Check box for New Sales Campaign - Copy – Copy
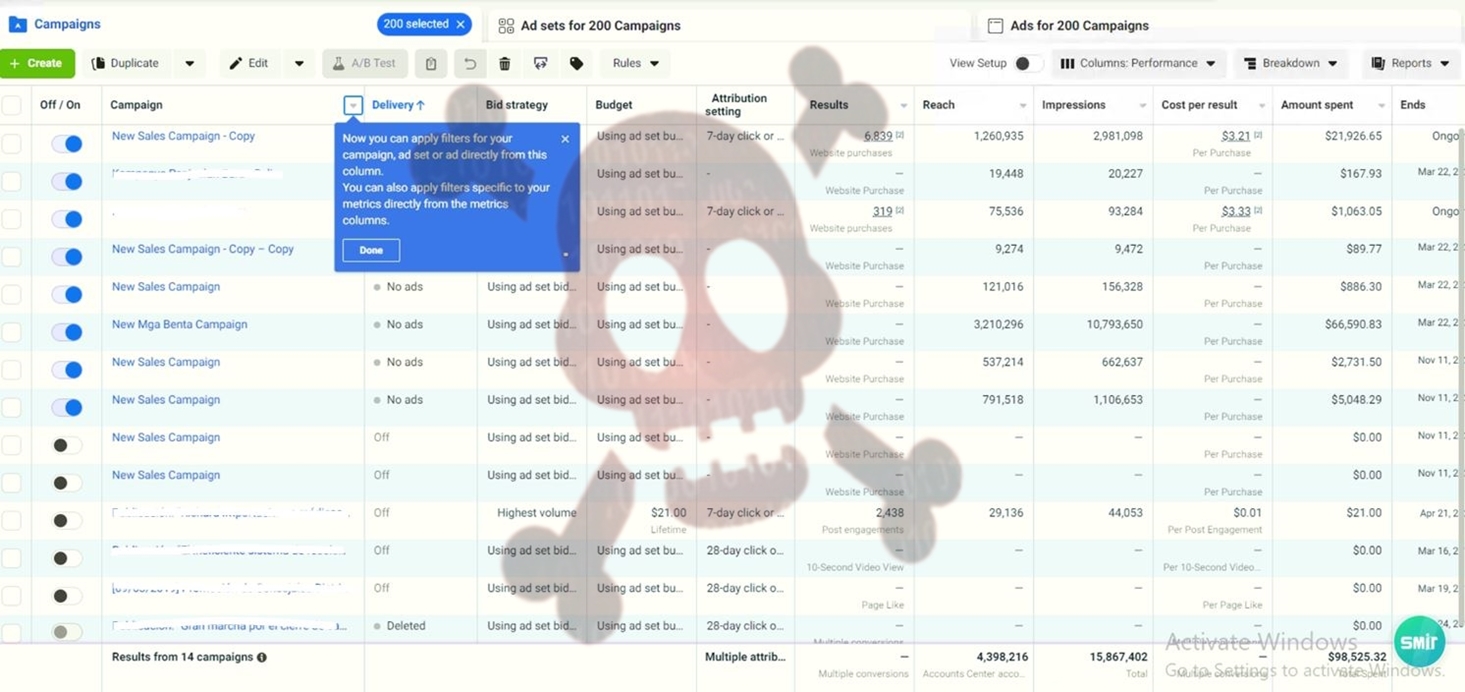 click(x=12, y=256)
